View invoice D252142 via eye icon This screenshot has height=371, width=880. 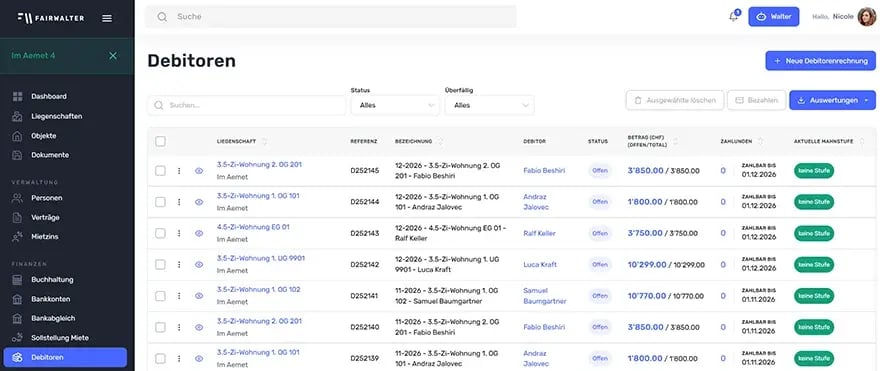(x=199, y=264)
